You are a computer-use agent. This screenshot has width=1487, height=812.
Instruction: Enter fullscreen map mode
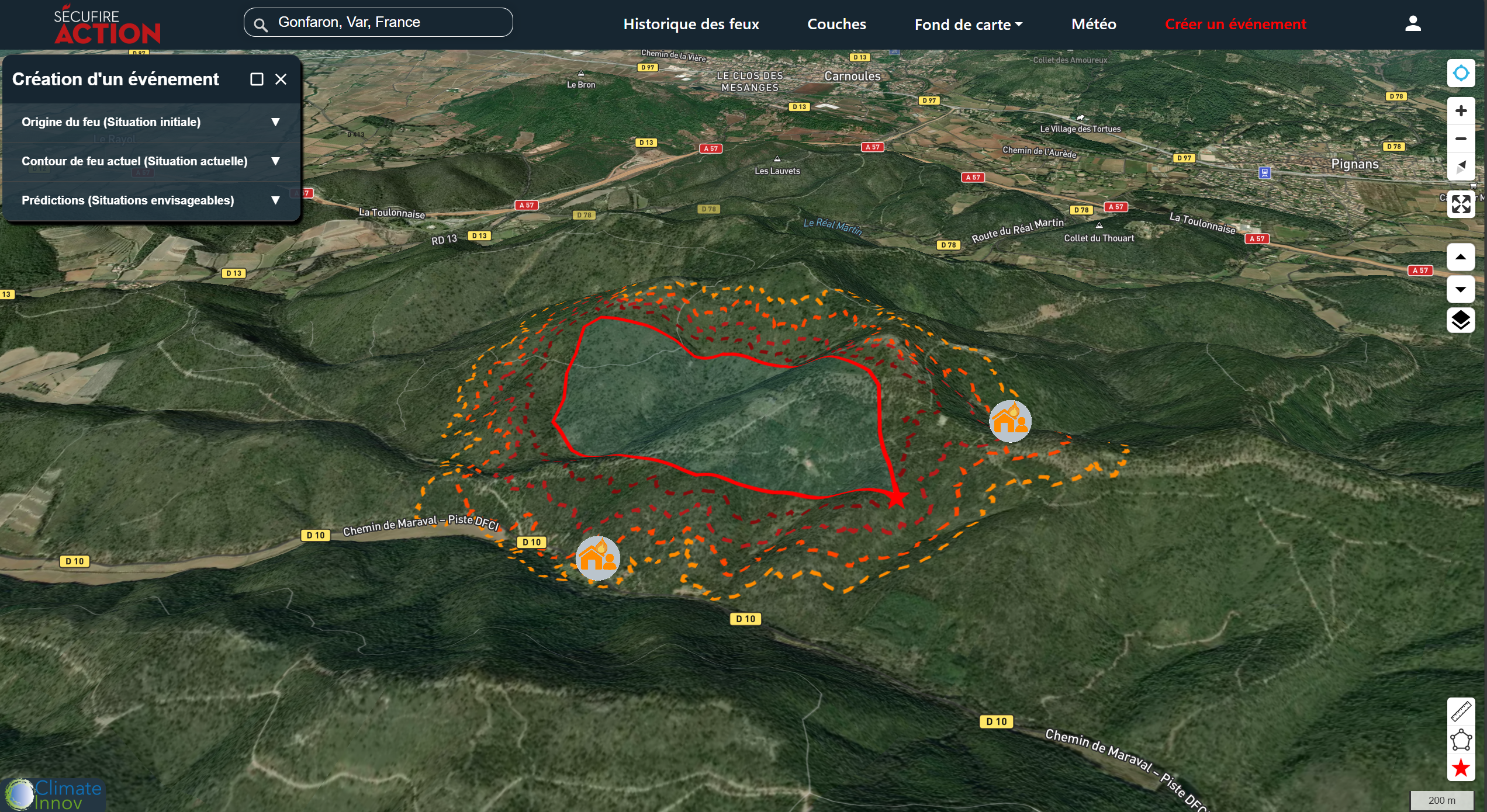[x=1461, y=204]
